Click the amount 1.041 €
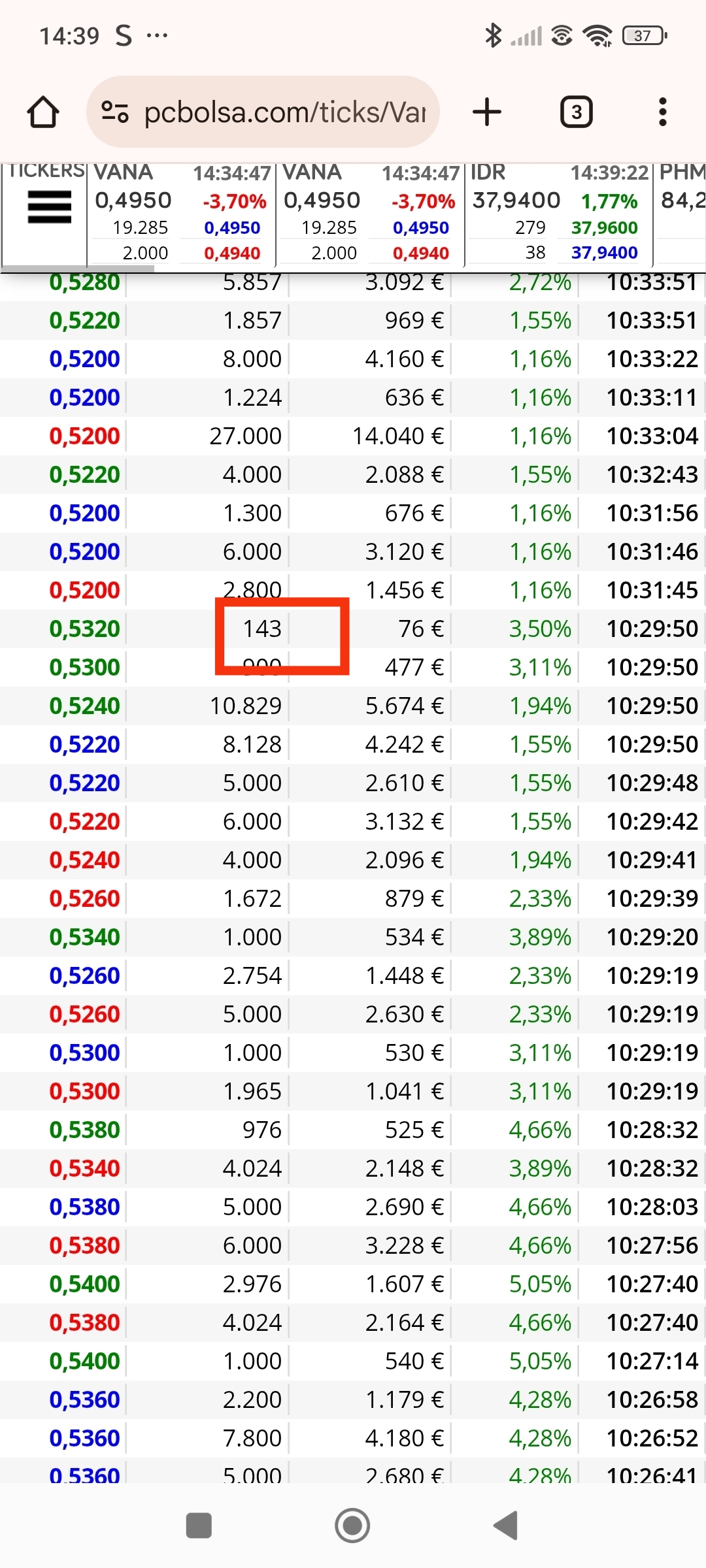 [405, 1091]
